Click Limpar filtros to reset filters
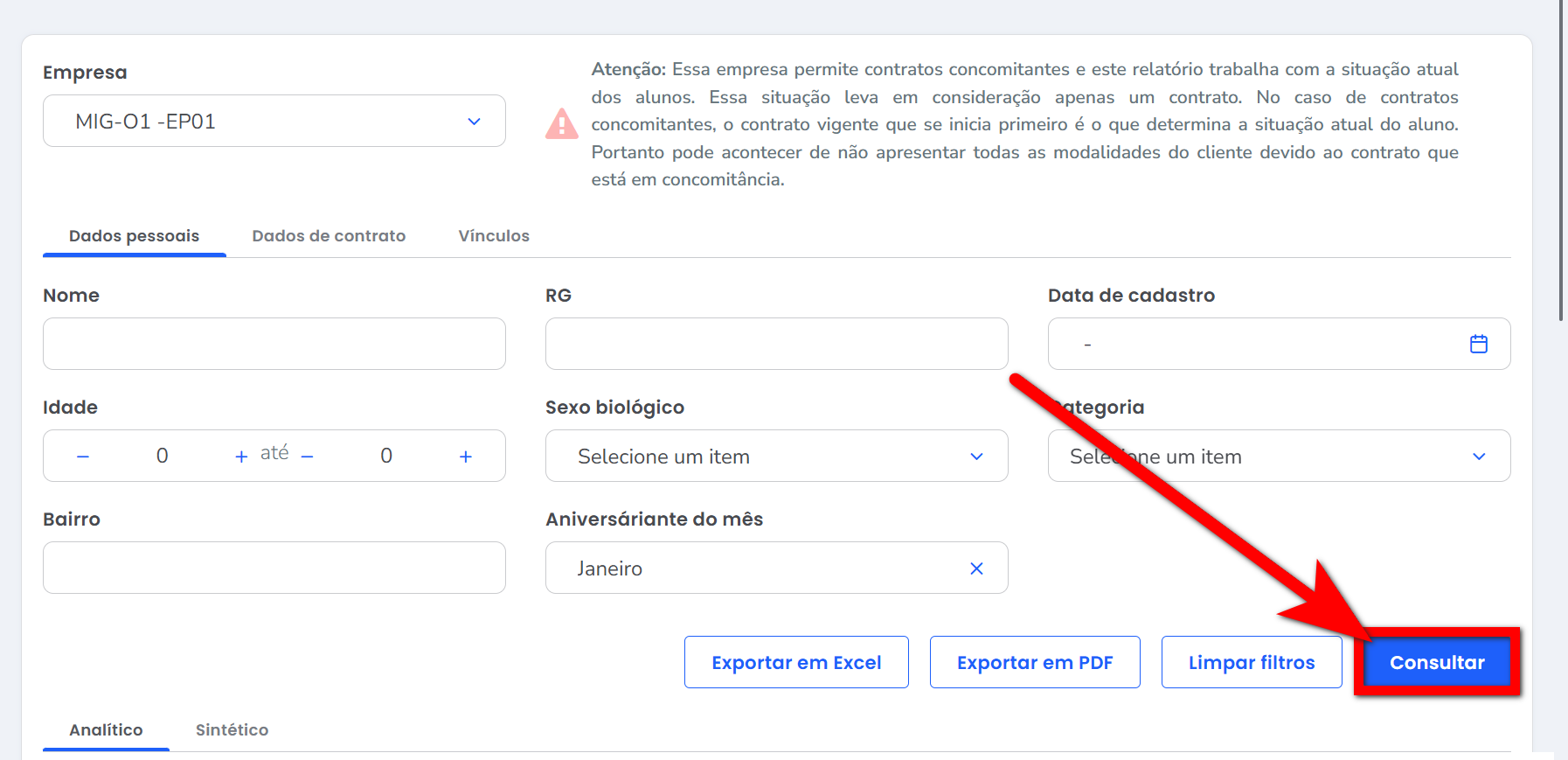The image size is (1568, 760). pos(1252,662)
